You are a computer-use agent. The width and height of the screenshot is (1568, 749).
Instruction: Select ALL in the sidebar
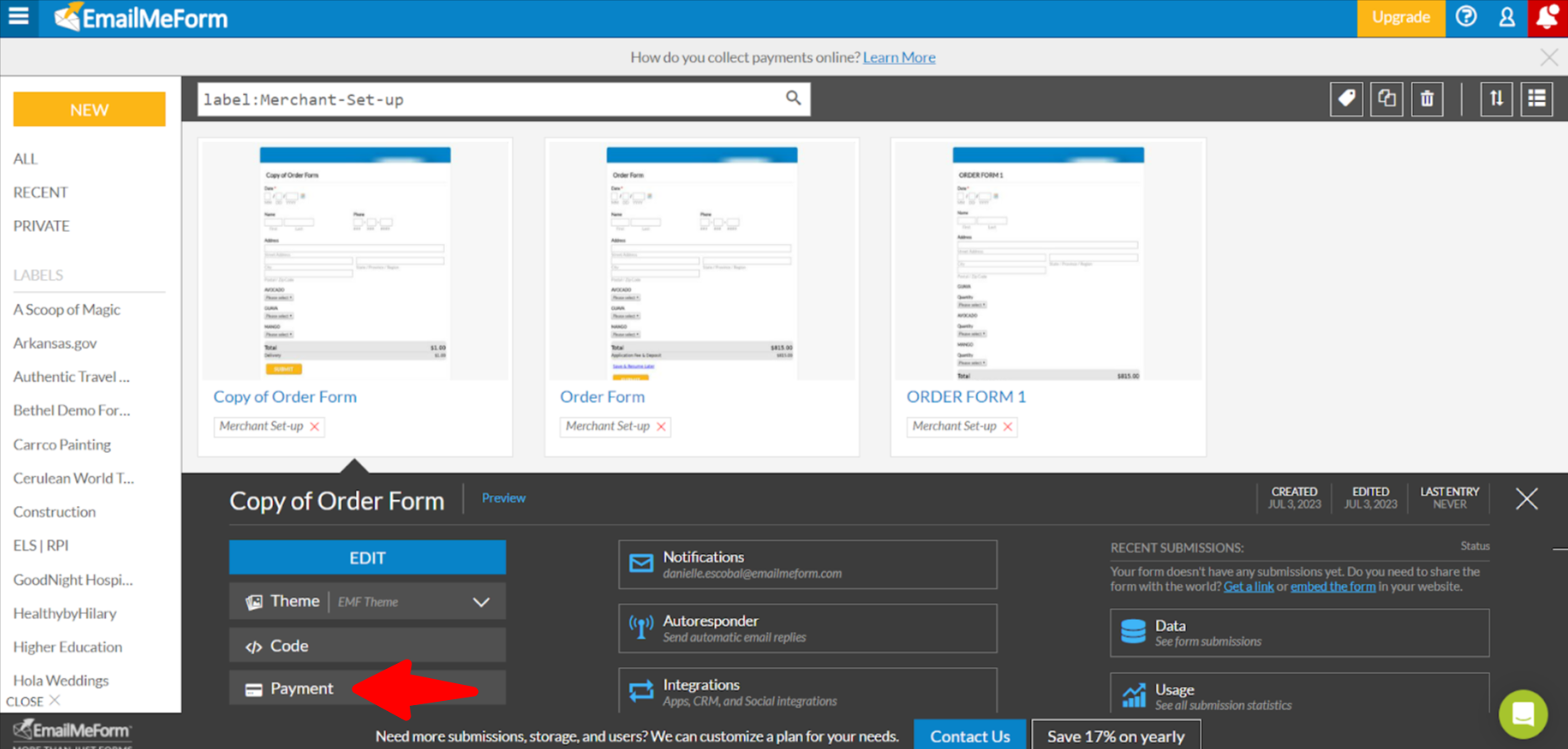pos(25,159)
